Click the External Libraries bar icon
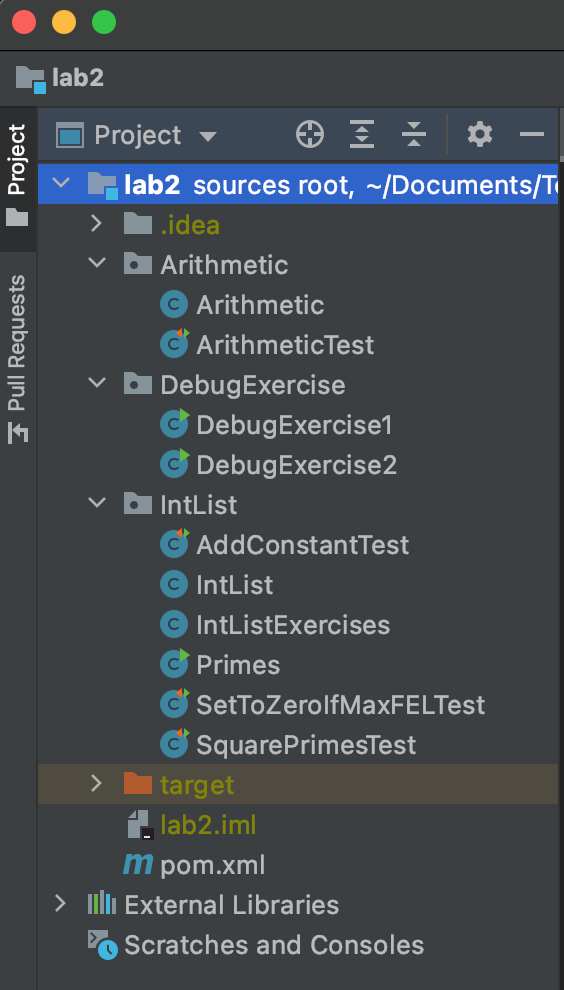564x990 pixels. (x=102, y=905)
